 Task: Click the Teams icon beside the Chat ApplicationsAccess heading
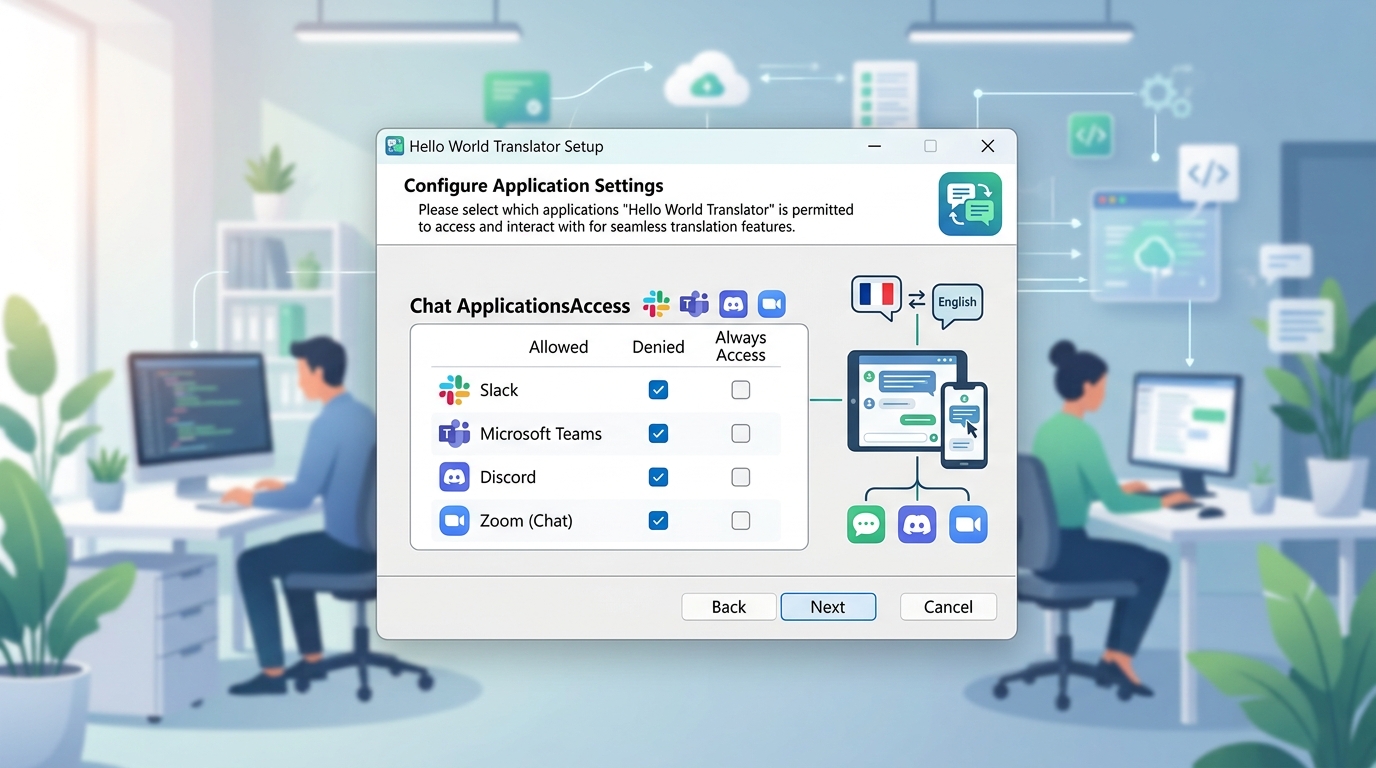pos(694,304)
